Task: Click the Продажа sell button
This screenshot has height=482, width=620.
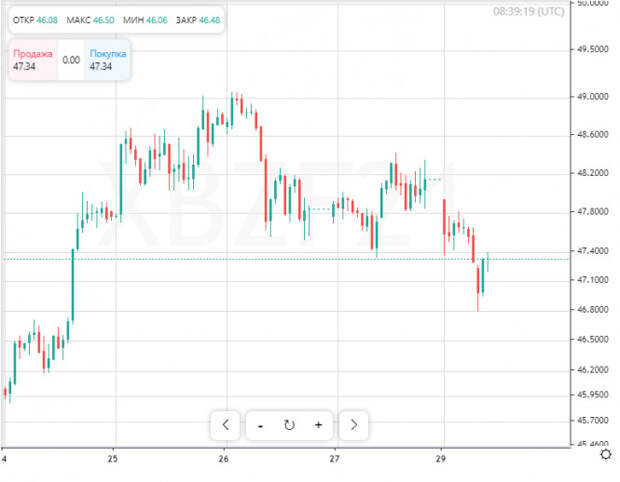Action: pos(33,60)
